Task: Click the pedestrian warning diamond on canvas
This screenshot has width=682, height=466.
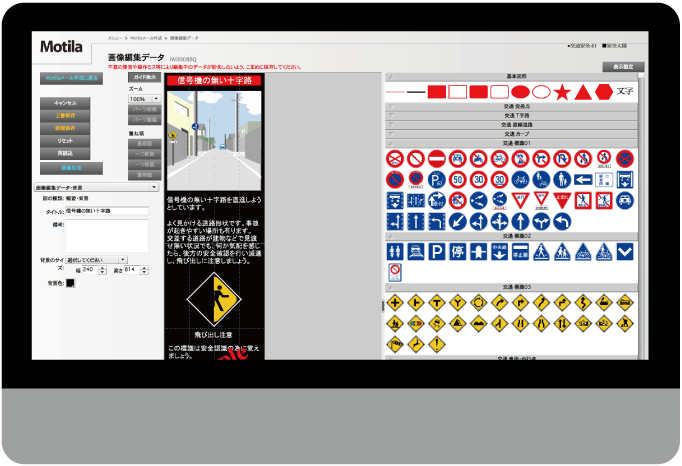Action: tap(214, 299)
